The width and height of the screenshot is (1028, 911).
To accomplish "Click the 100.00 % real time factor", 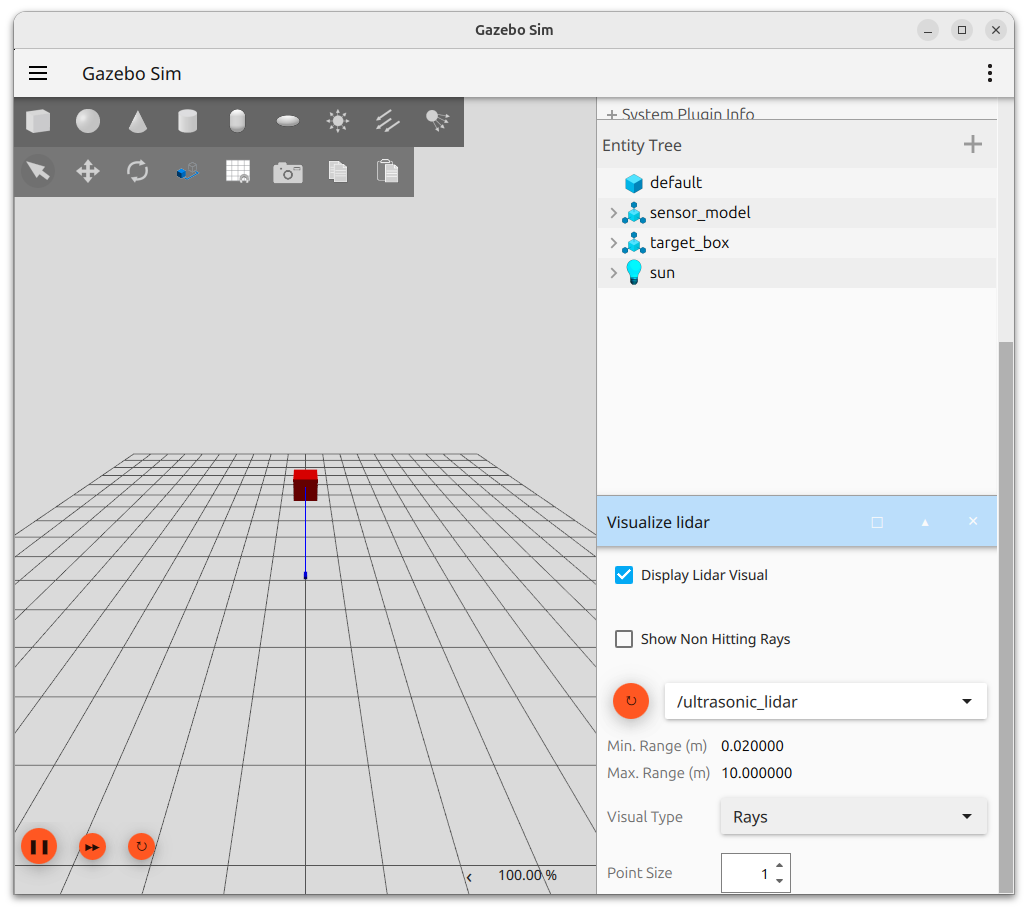I will pyautogui.click(x=527, y=876).
